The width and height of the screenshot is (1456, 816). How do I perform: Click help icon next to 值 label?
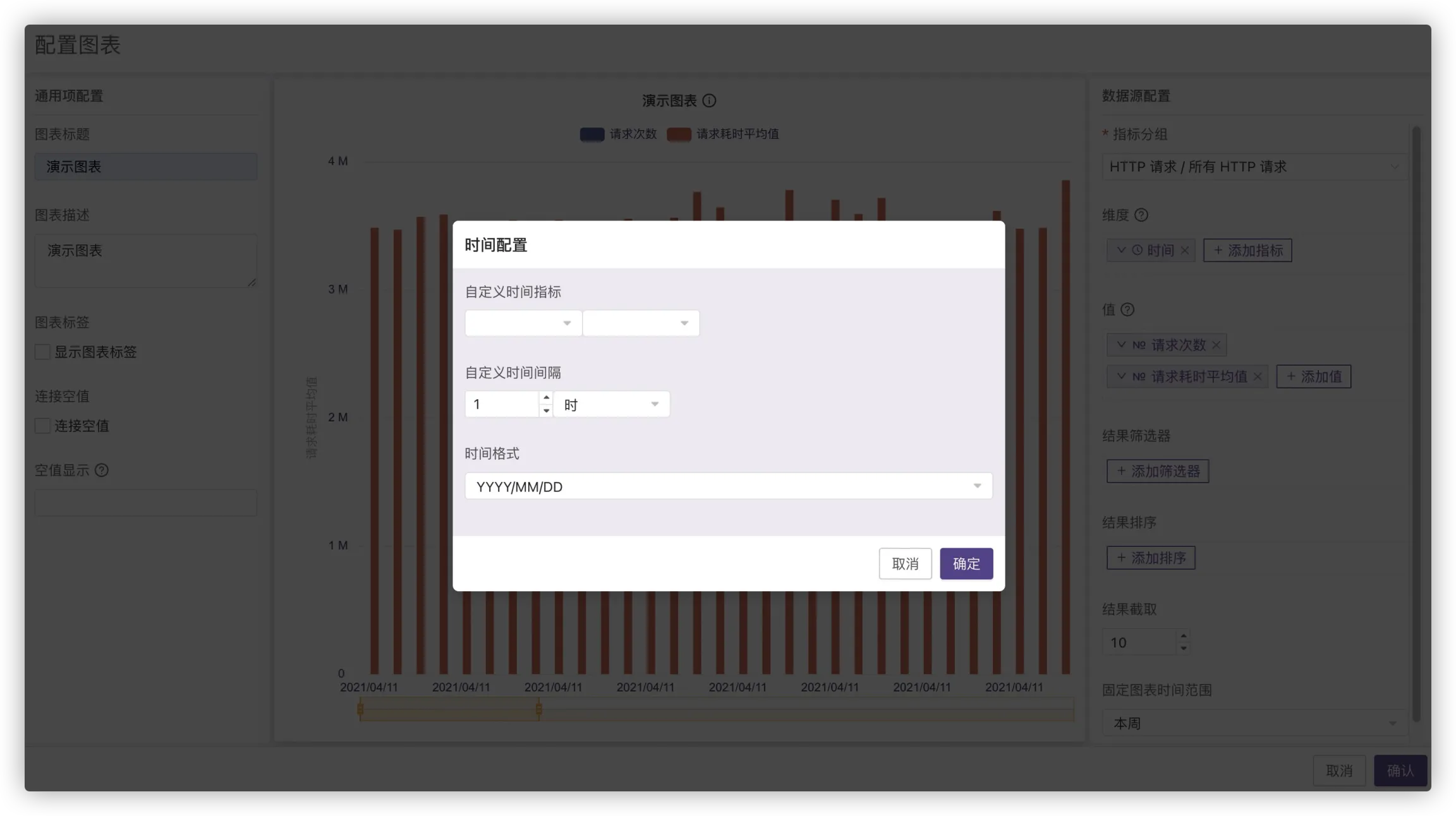tap(1127, 309)
